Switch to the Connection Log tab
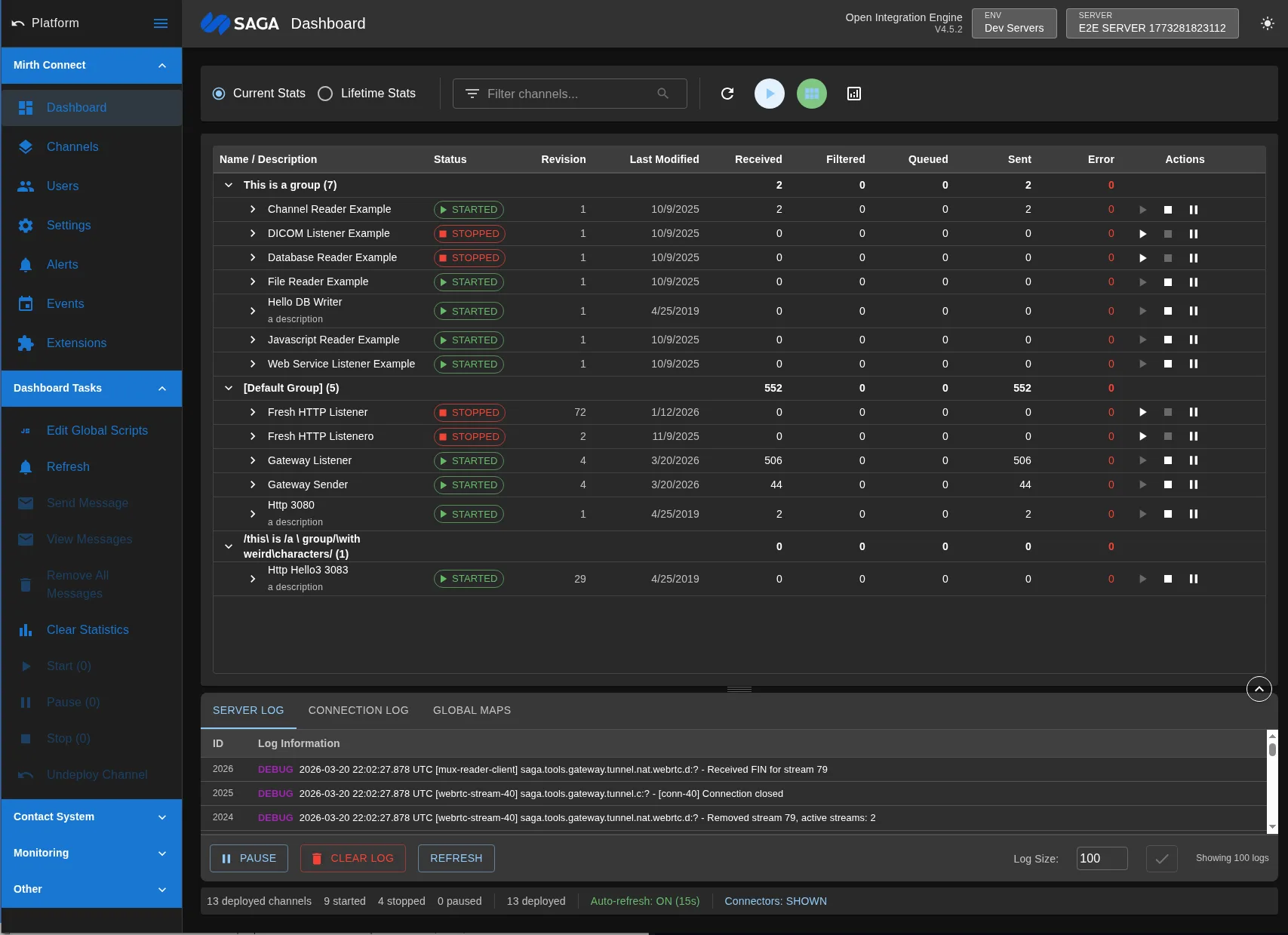The width and height of the screenshot is (1288, 935). point(358,710)
